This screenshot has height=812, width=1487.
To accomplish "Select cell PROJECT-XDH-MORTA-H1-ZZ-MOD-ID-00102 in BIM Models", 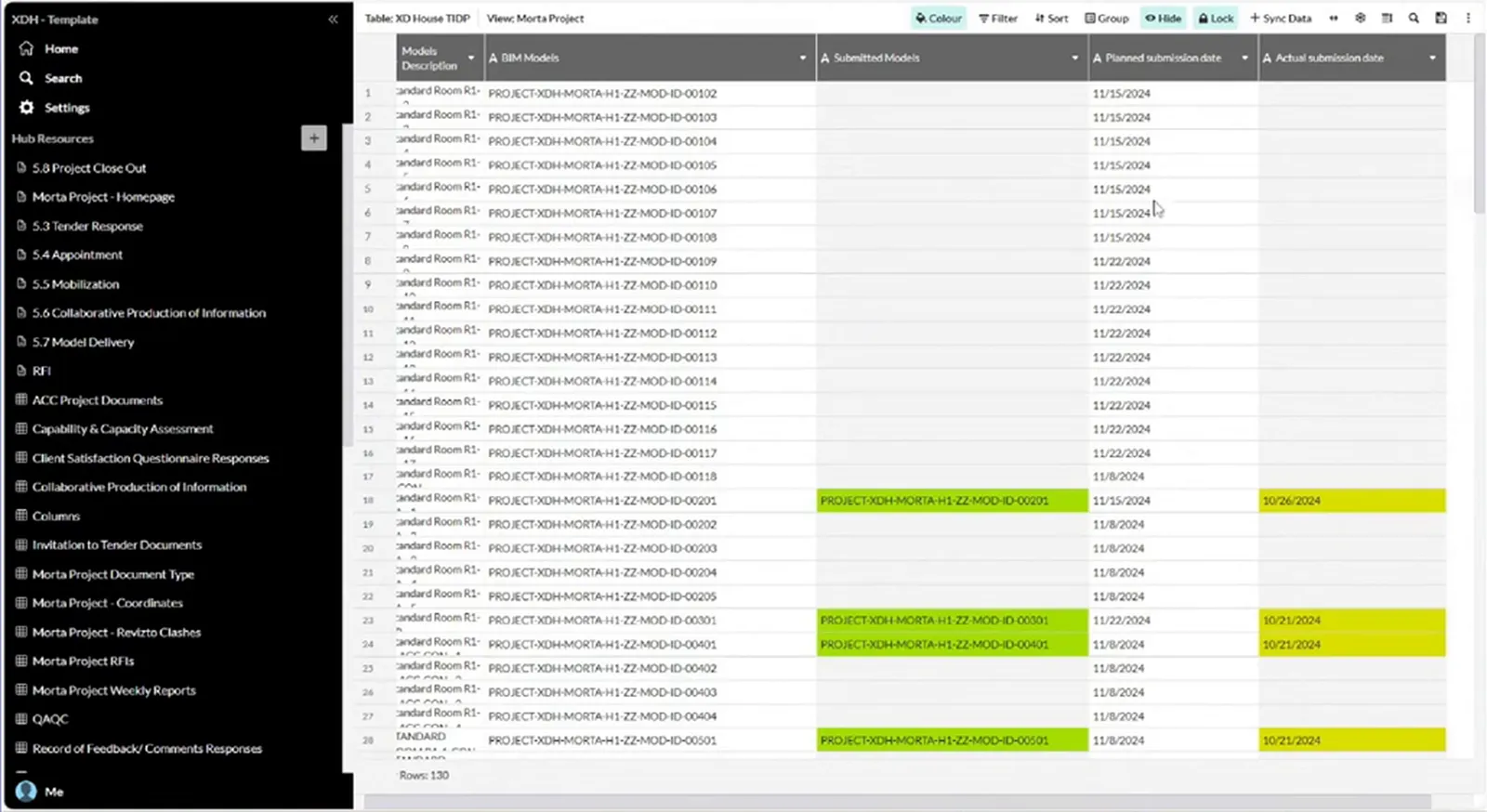I will [651, 93].
